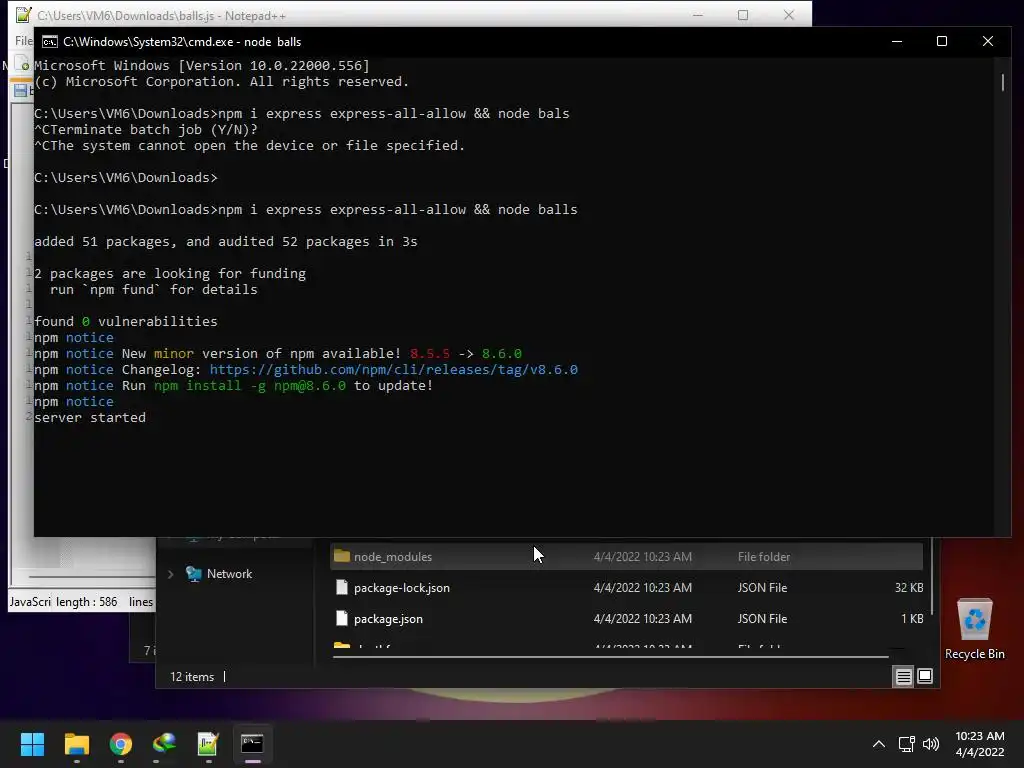Screen dimensions: 1024x768
Task: Click the 12 items status text
Action: pyautogui.click(x=192, y=677)
